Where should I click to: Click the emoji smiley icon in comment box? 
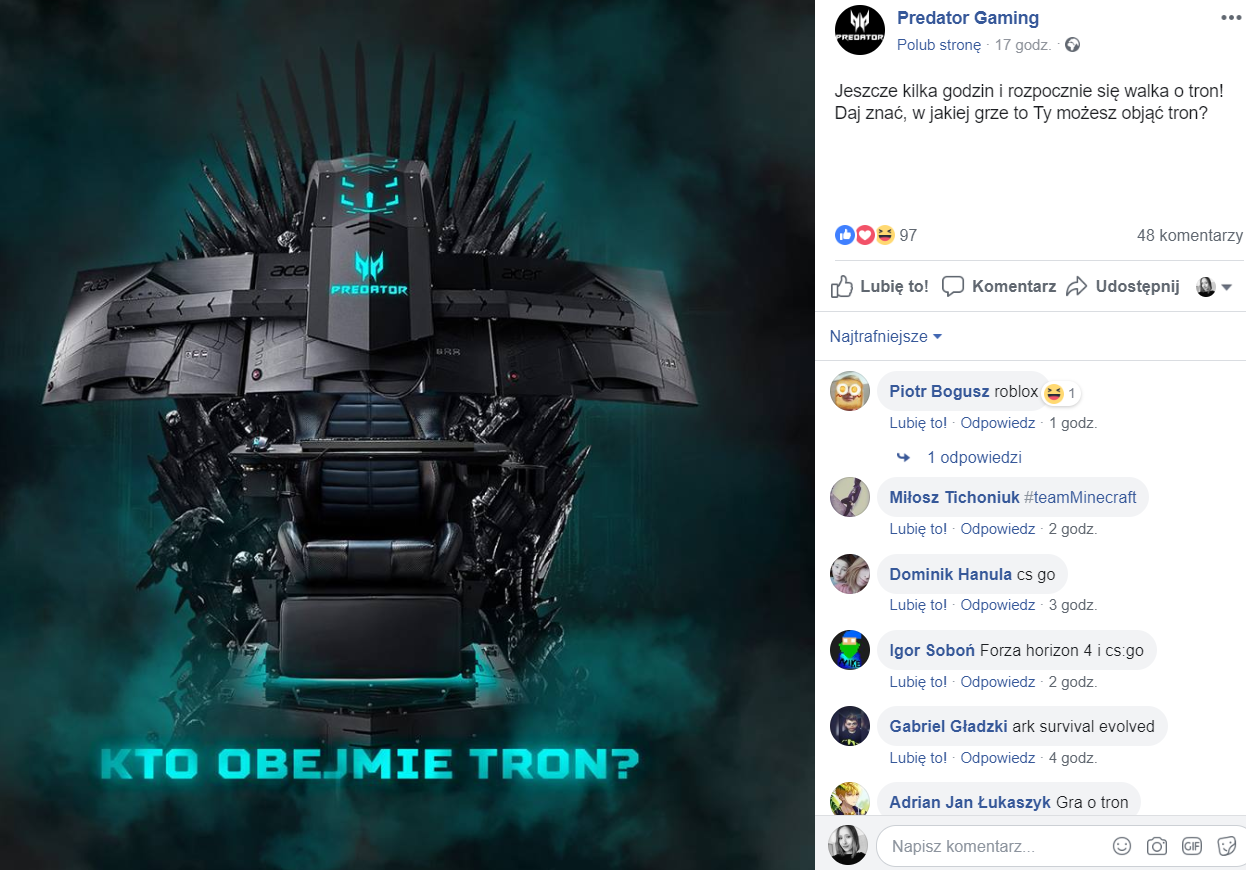point(1122,846)
